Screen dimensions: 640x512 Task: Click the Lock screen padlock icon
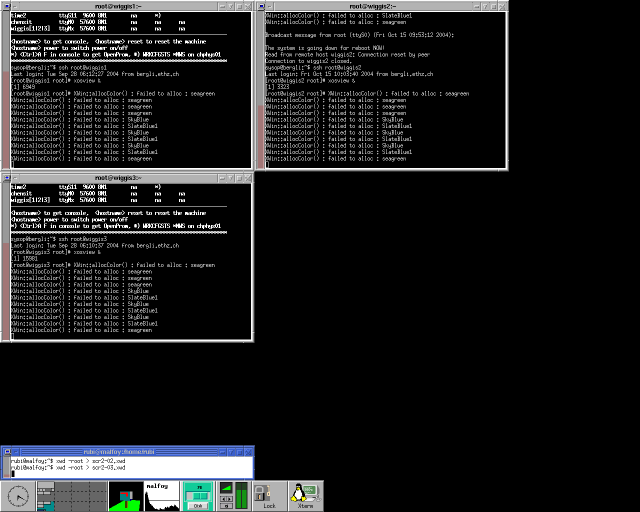click(x=264, y=495)
